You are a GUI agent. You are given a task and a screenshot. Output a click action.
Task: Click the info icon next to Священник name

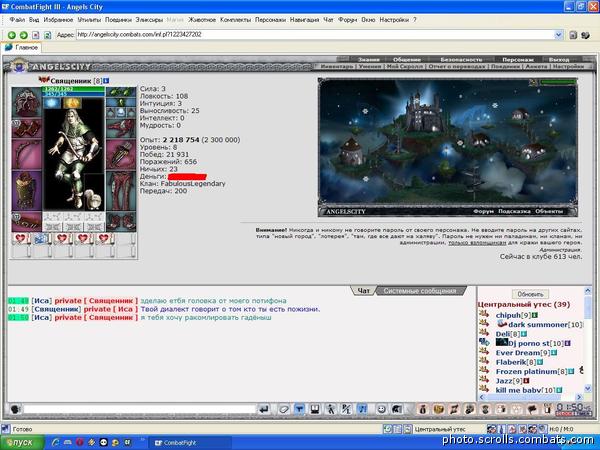coord(106,81)
